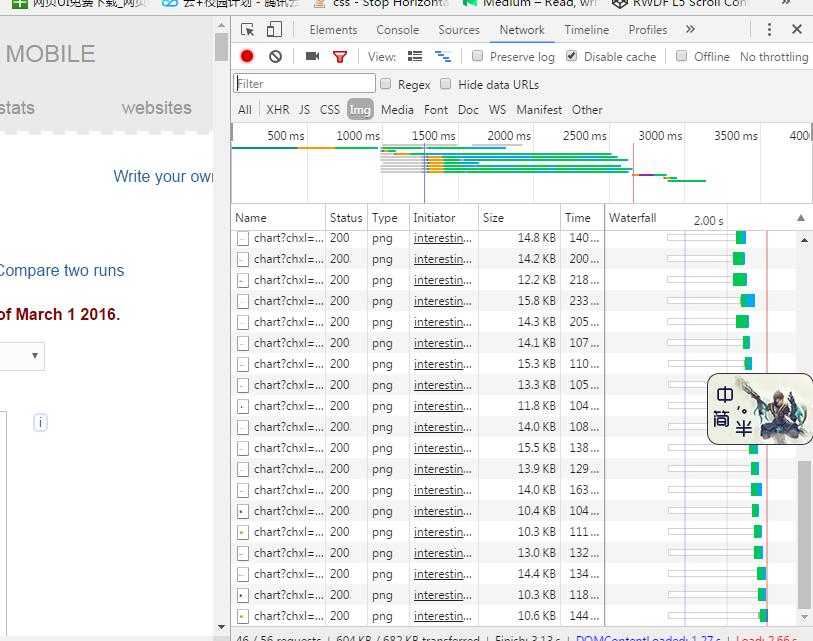813x641 pixels.
Task: Open the Compare two runs link
Action: pos(61,271)
